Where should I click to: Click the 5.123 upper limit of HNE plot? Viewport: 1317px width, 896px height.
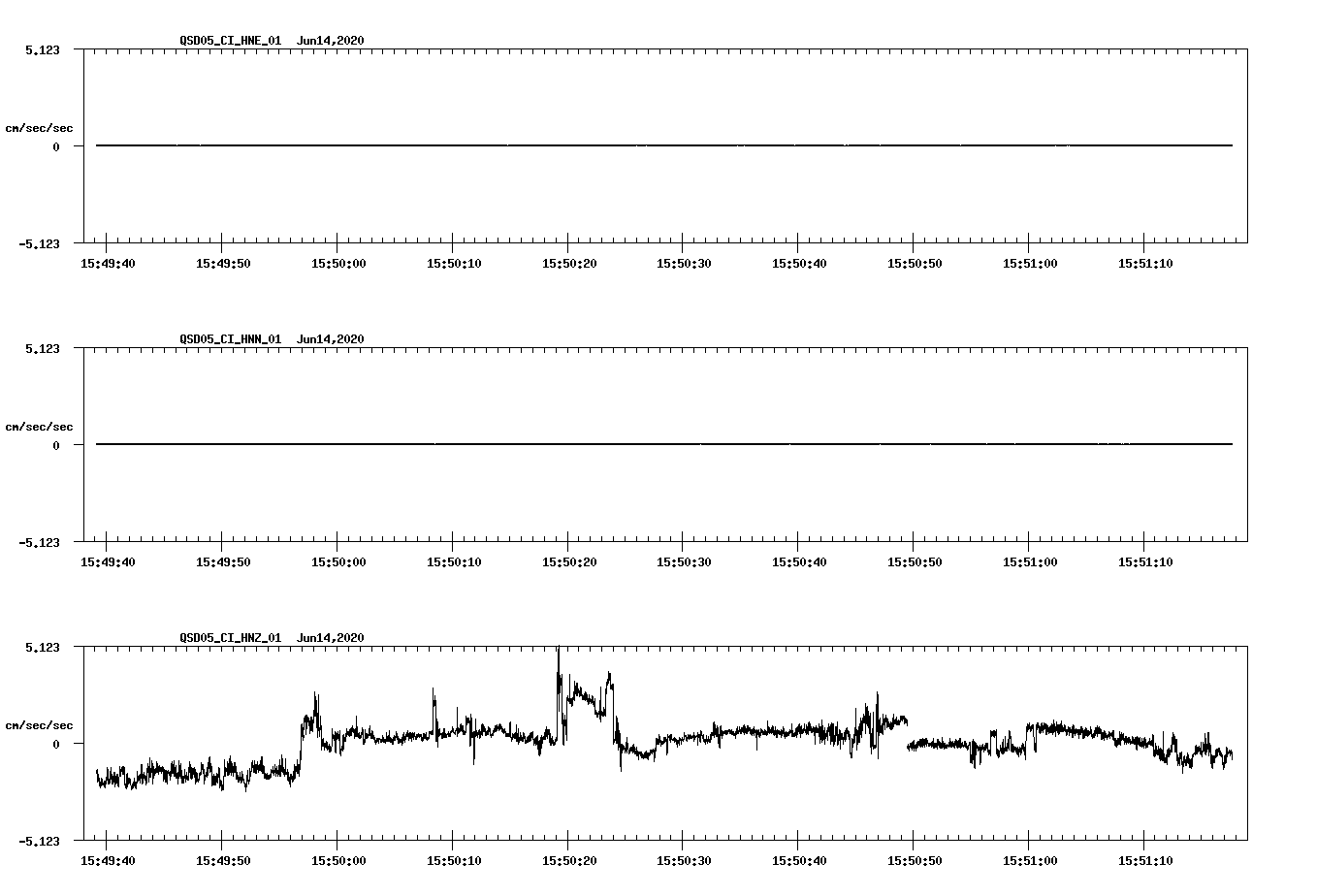pos(42,49)
